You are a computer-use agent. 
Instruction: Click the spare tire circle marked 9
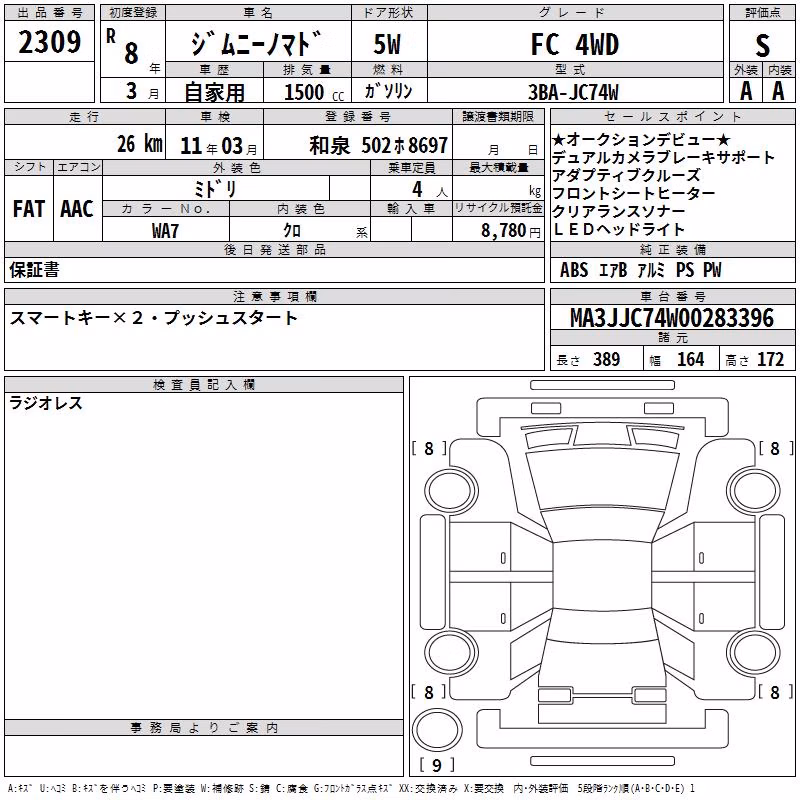(x=437, y=730)
